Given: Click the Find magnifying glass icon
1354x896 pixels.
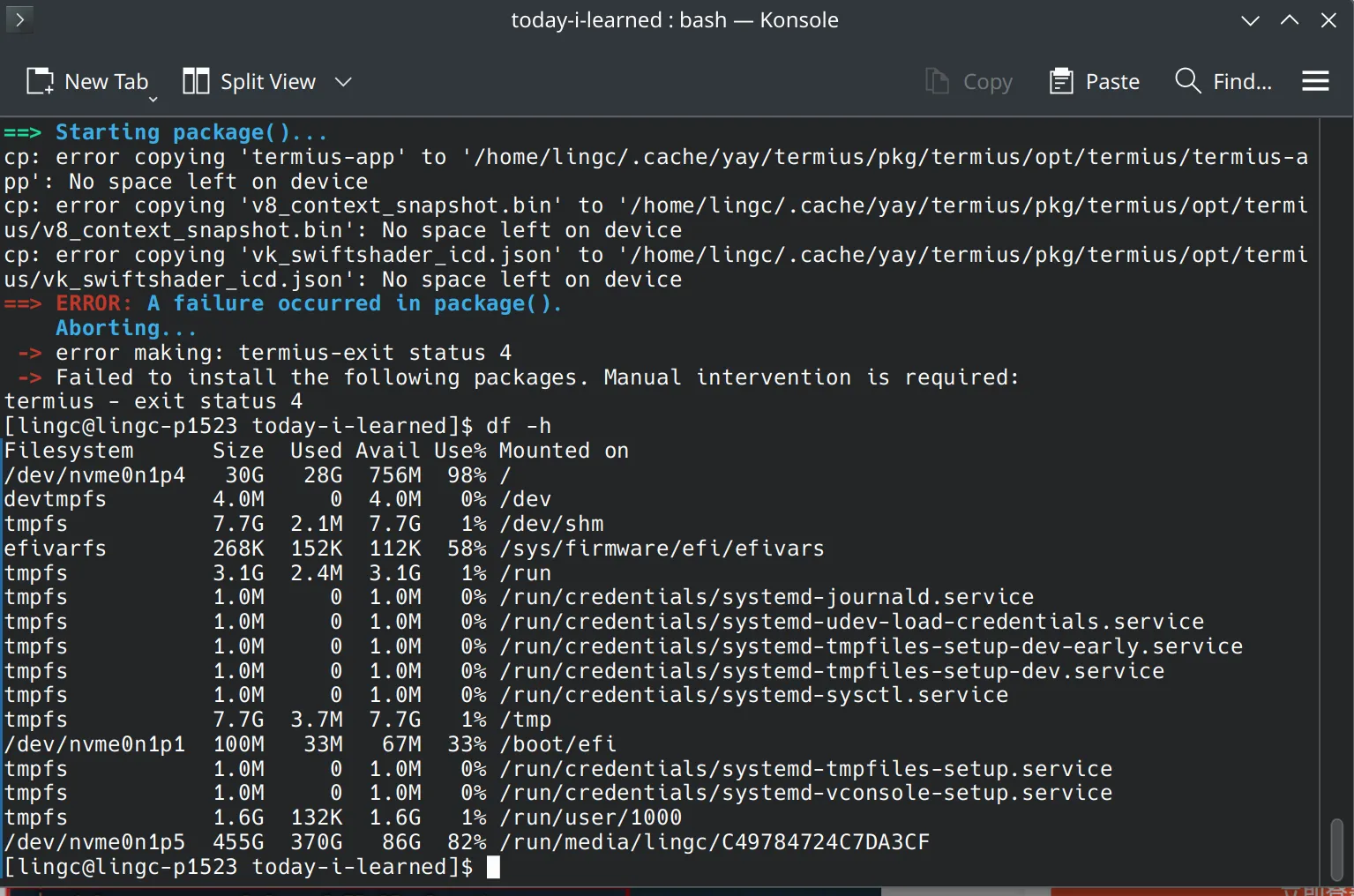Looking at the screenshot, I should tap(1187, 81).
